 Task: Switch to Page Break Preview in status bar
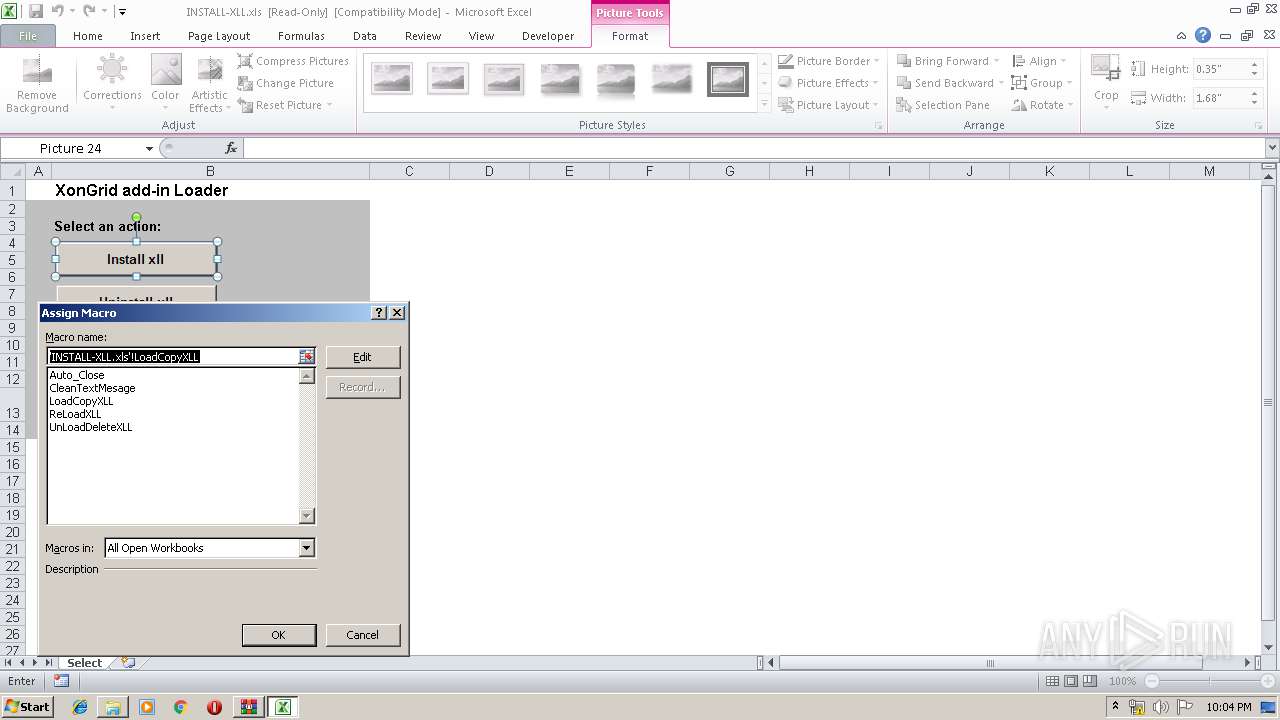[1090, 681]
